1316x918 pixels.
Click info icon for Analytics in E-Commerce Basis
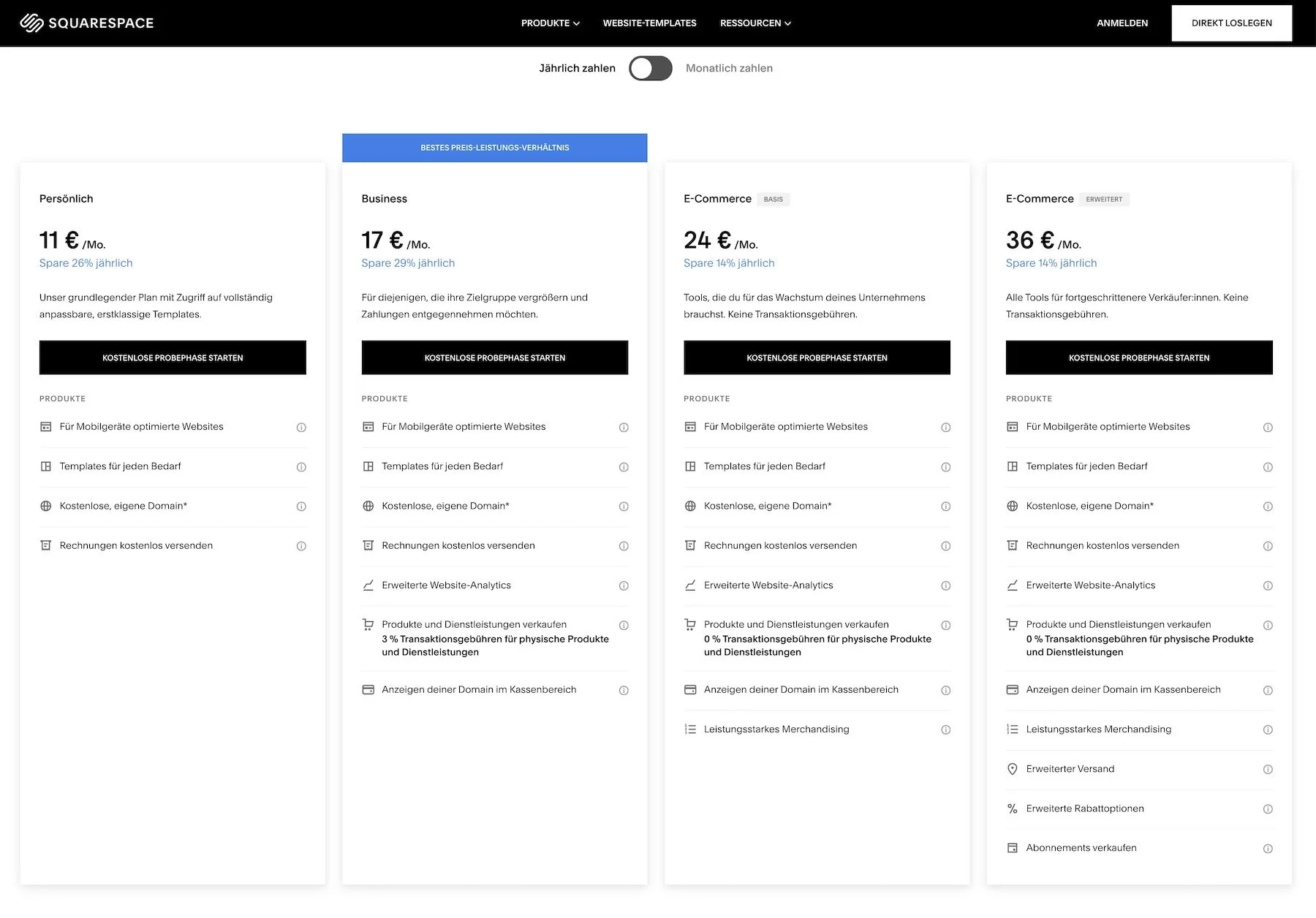[945, 585]
